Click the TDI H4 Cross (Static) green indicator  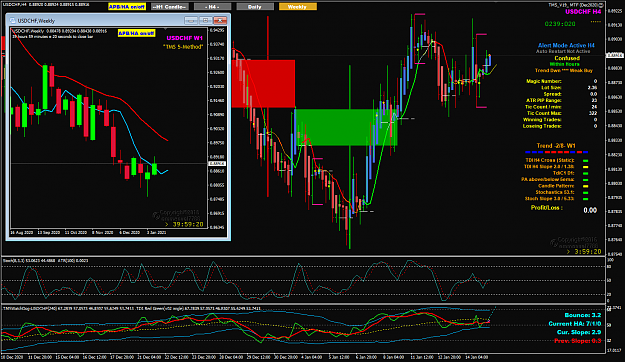[586, 161]
